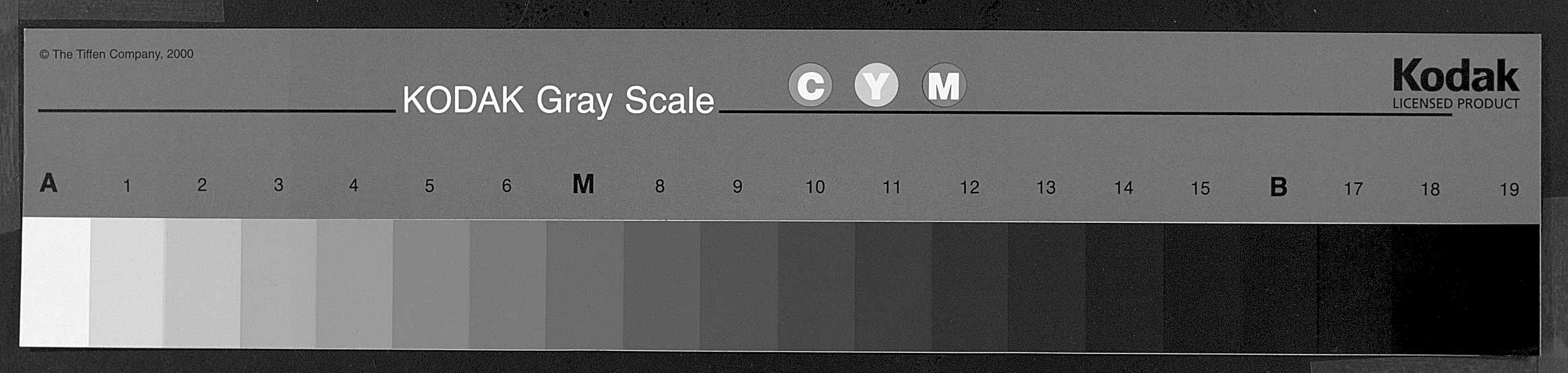The width and height of the screenshot is (1568, 373).
Task: Click the LICENSED PRODUCT text
Action: tap(1456, 104)
